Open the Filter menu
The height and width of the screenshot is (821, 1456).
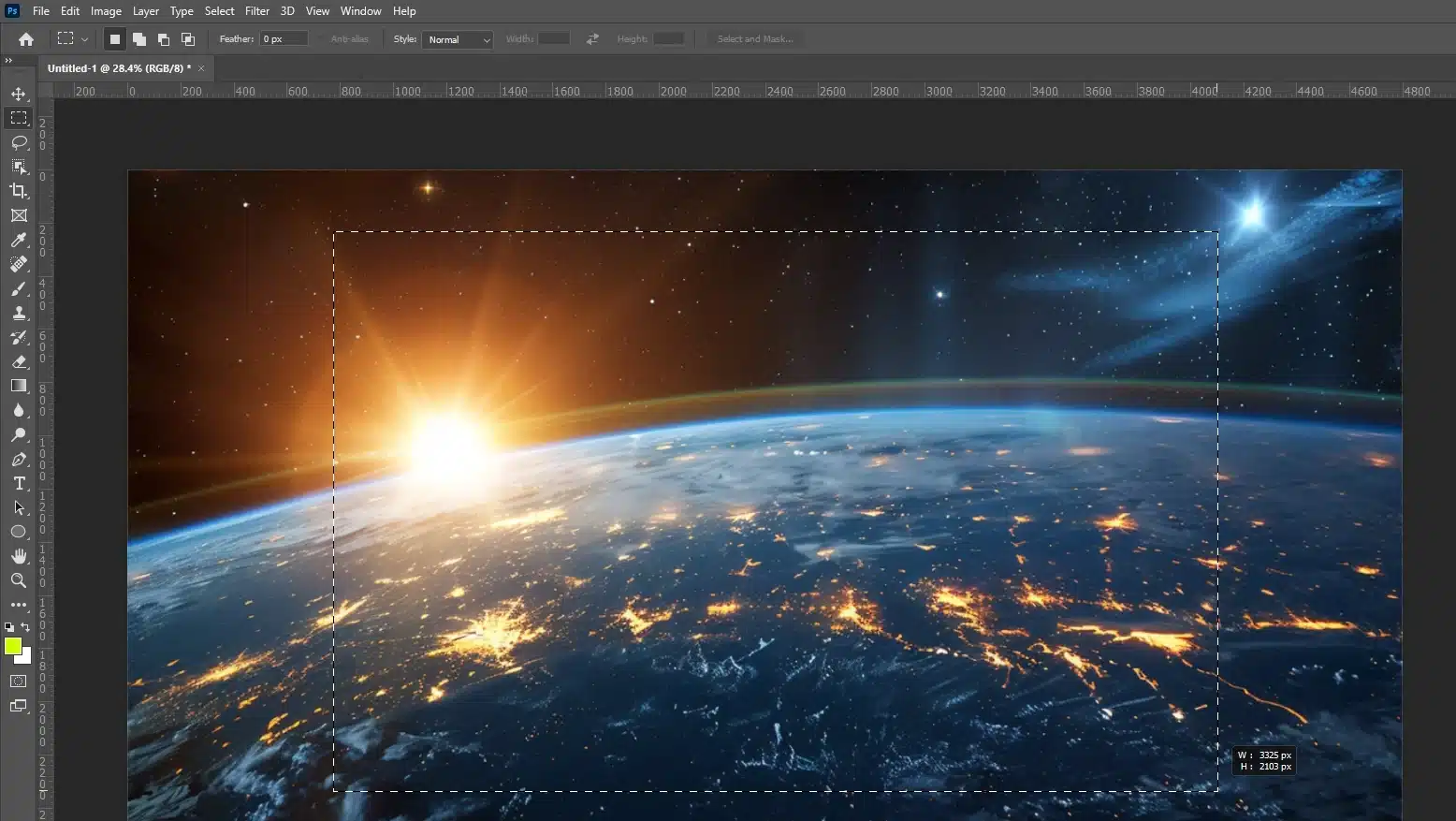(x=257, y=11)
